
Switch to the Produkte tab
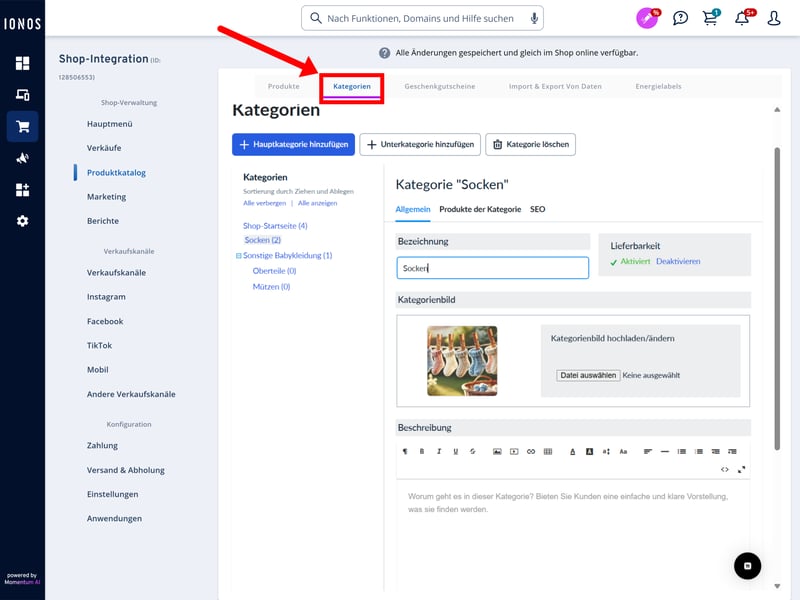pyautogui.click(x=284, y=86)
